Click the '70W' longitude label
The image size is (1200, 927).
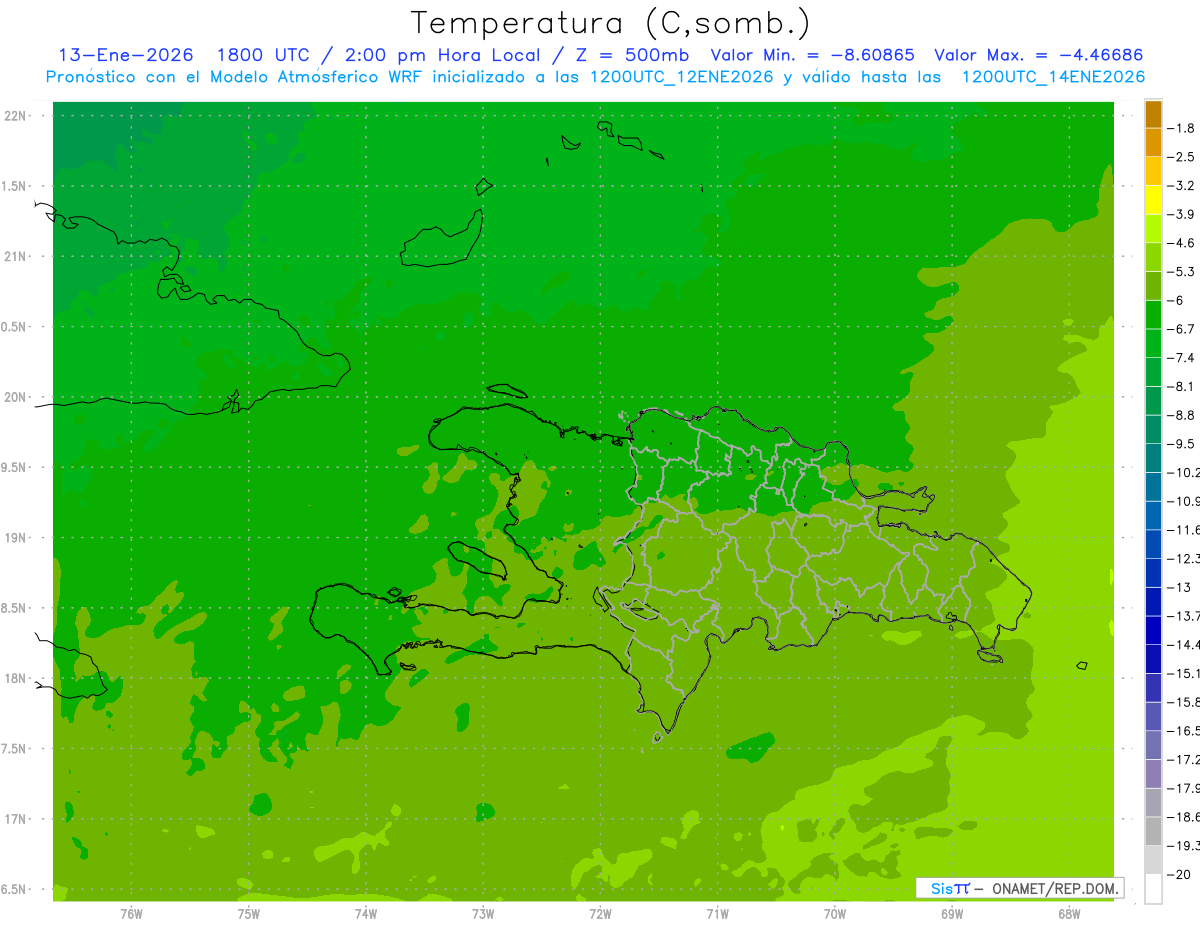[835, 914]
